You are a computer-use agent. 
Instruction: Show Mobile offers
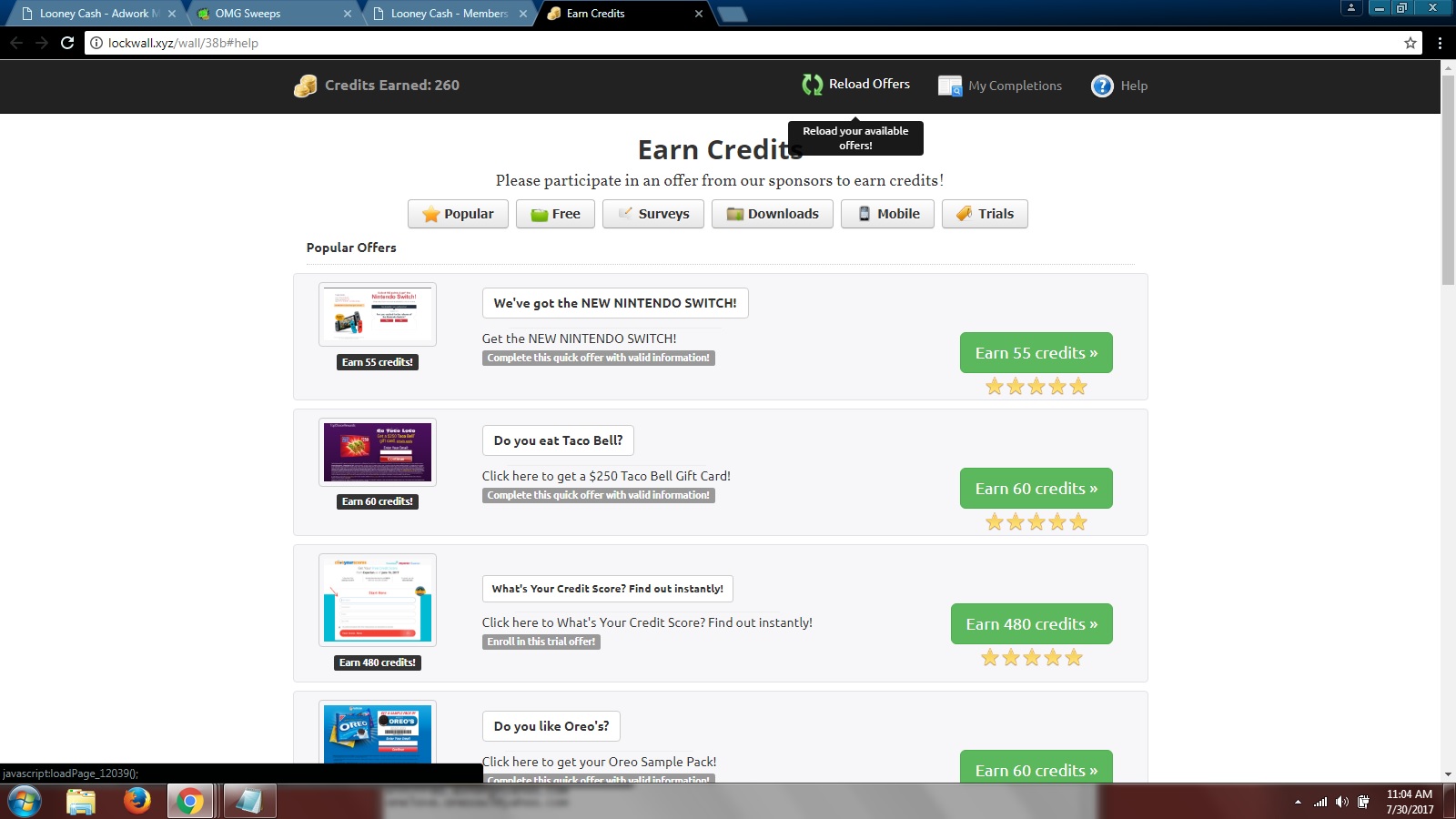pyautogui.click(x=887, y=214)
